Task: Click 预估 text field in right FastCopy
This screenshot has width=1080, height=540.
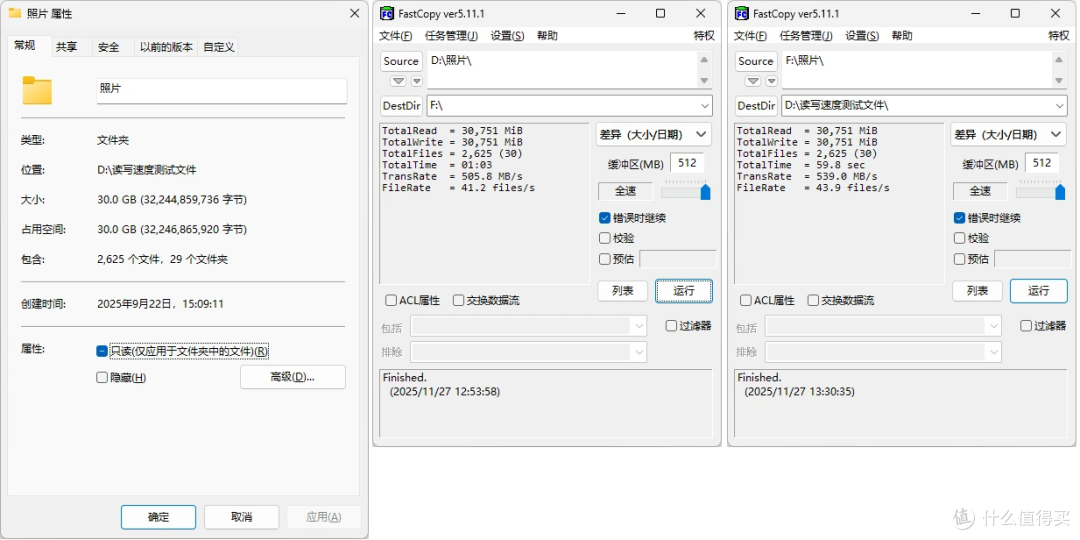Action: (x=1032, y=259)
